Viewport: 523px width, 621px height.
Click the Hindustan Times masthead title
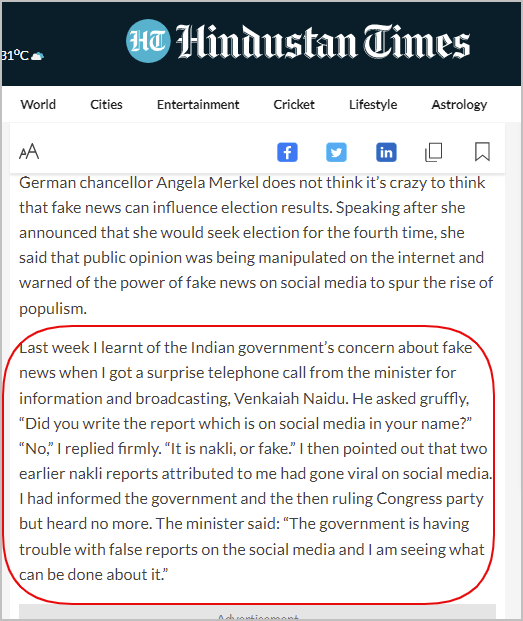click(x=323, y=42)
